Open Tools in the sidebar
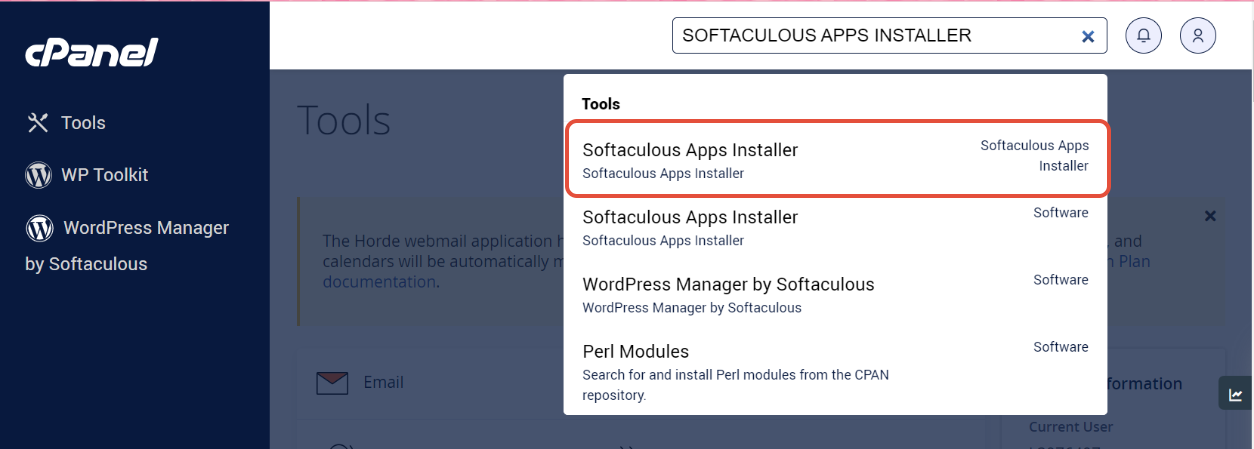The height and width of the screenshot is (449, 1254). 66,123
